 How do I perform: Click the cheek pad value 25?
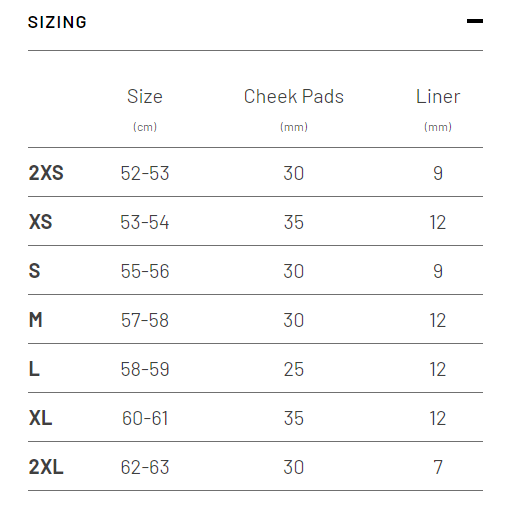[x=294, y=369]
